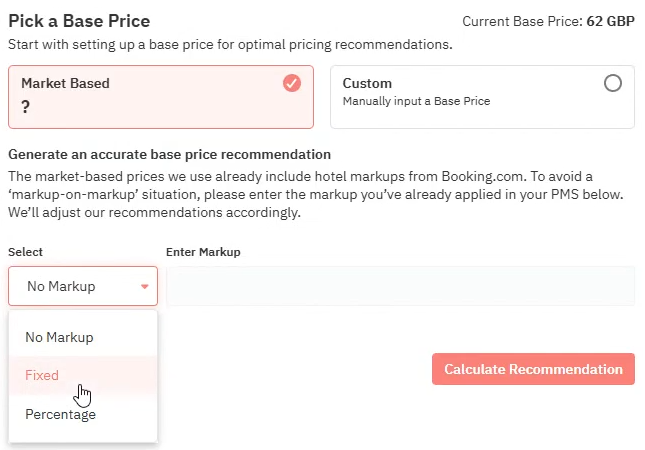Select the Custom radio circle
This screenshot has height=450, width=645.
click(613, 83)
